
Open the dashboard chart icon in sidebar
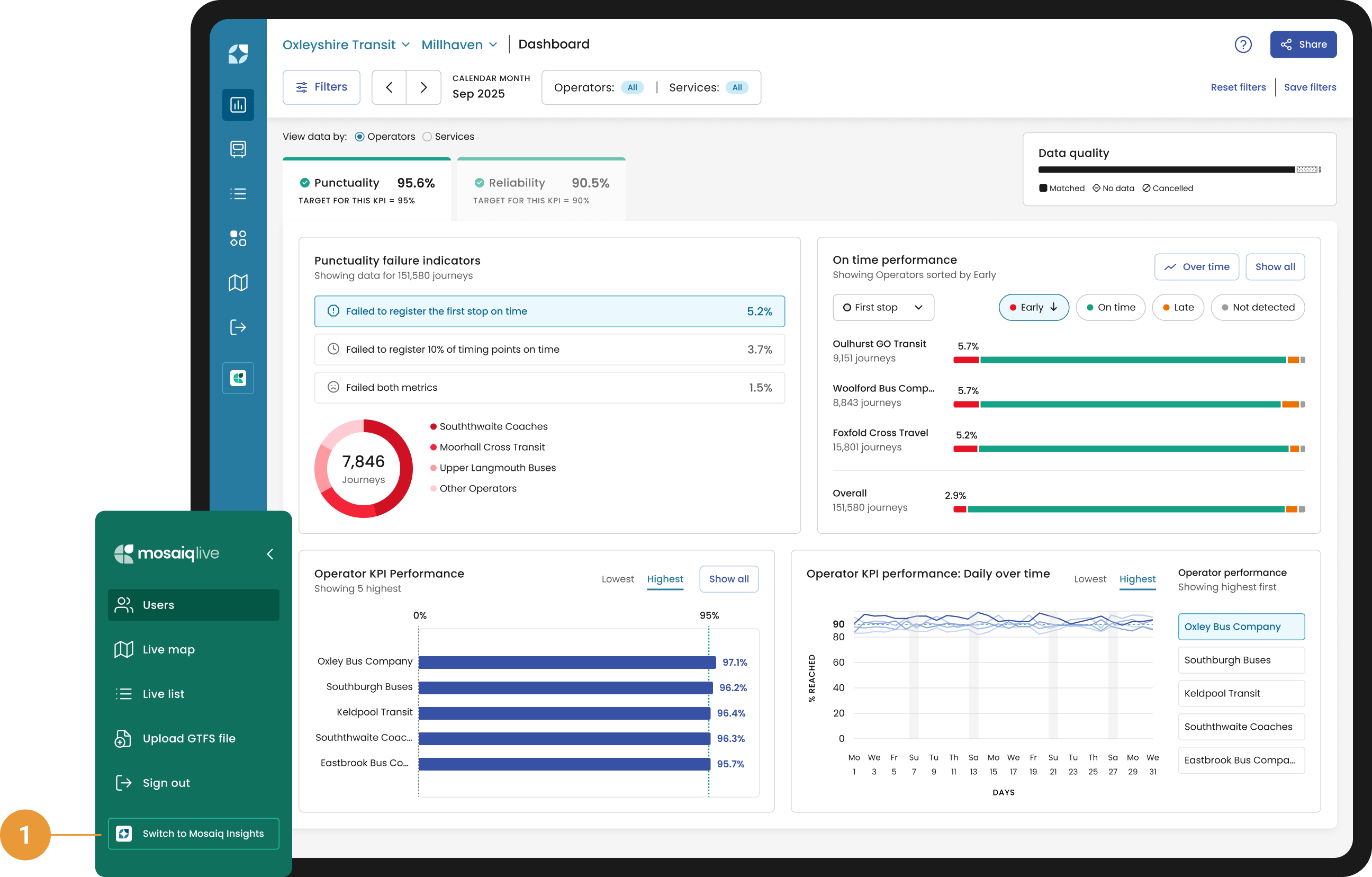238,105
